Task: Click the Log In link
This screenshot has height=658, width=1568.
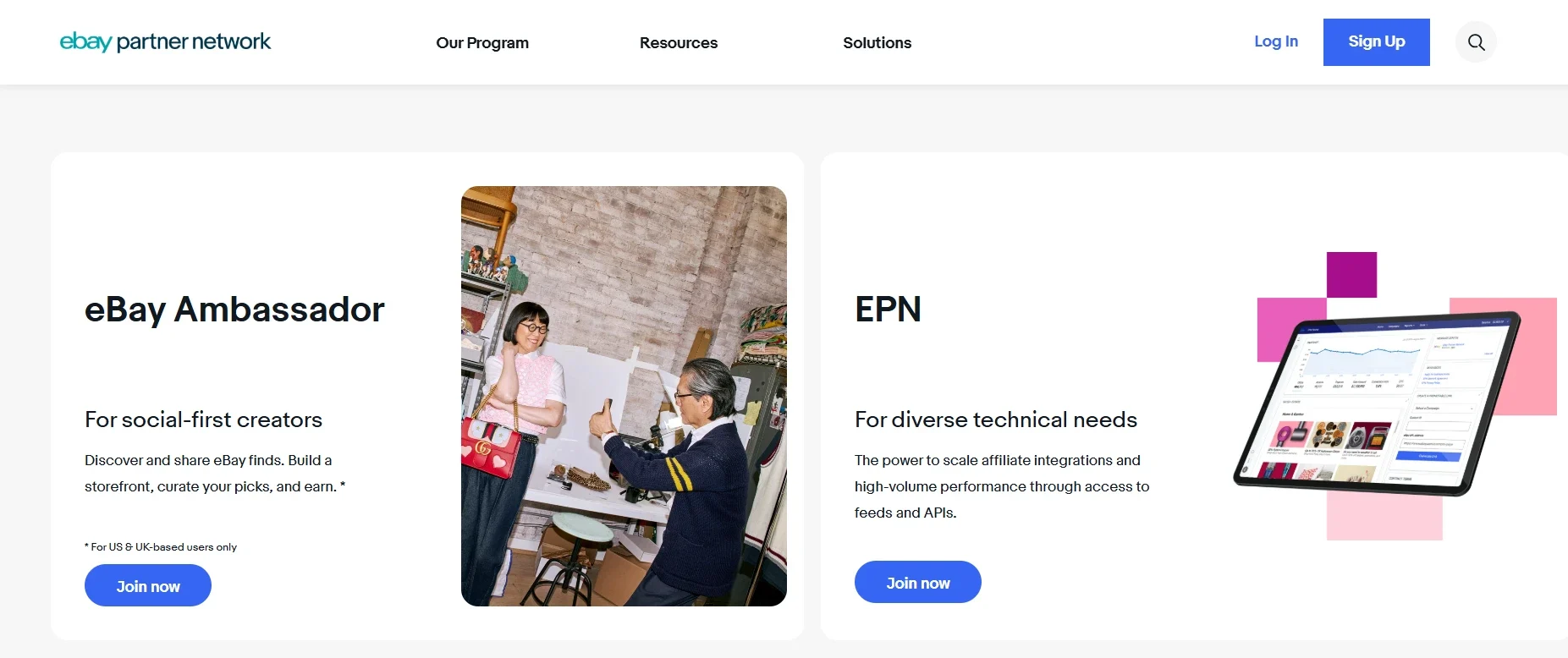Action: click(x=1276, y=41)
